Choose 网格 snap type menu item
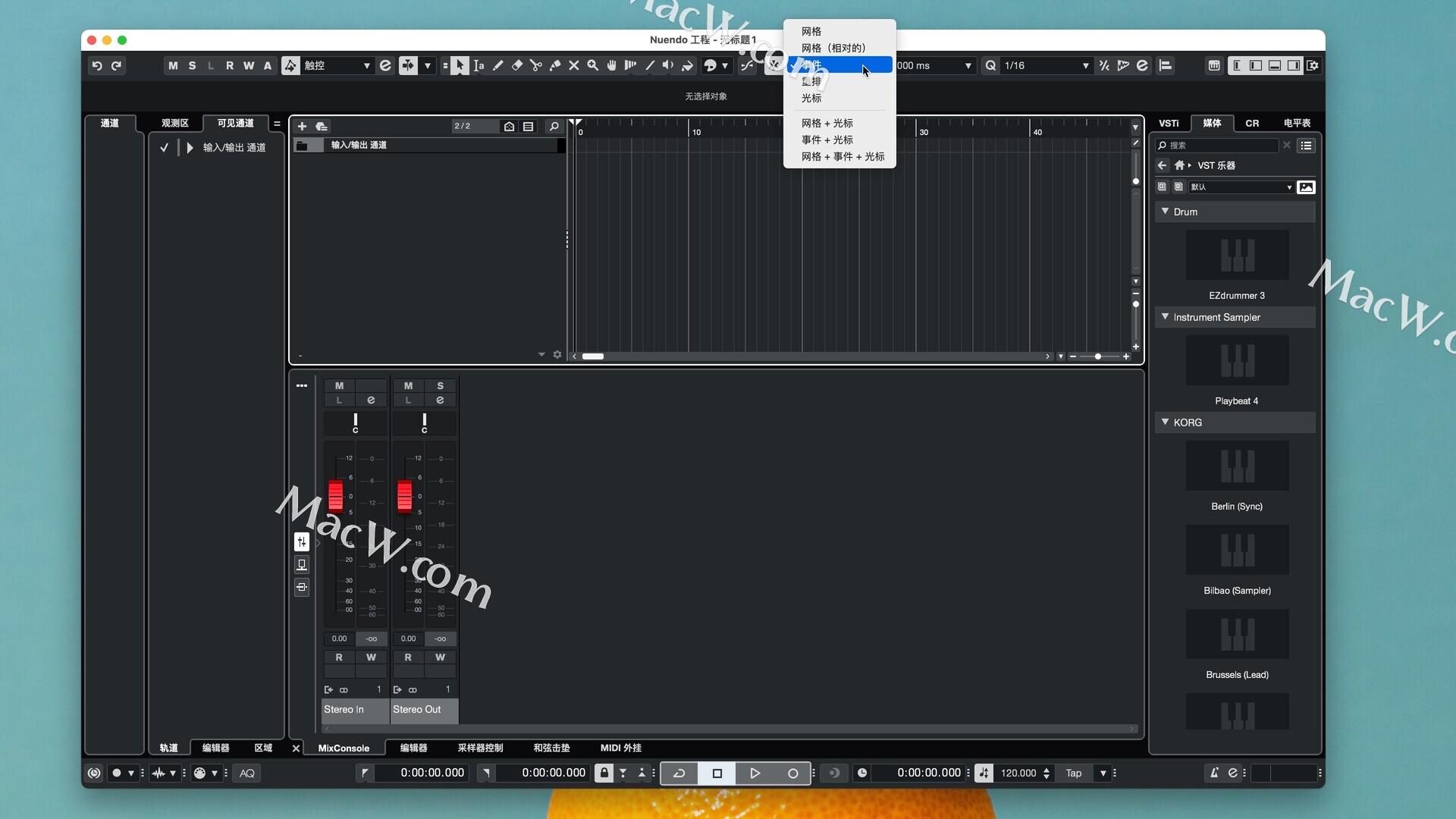The width and height of the screenshot is (1456, 819). click(839, 31)
